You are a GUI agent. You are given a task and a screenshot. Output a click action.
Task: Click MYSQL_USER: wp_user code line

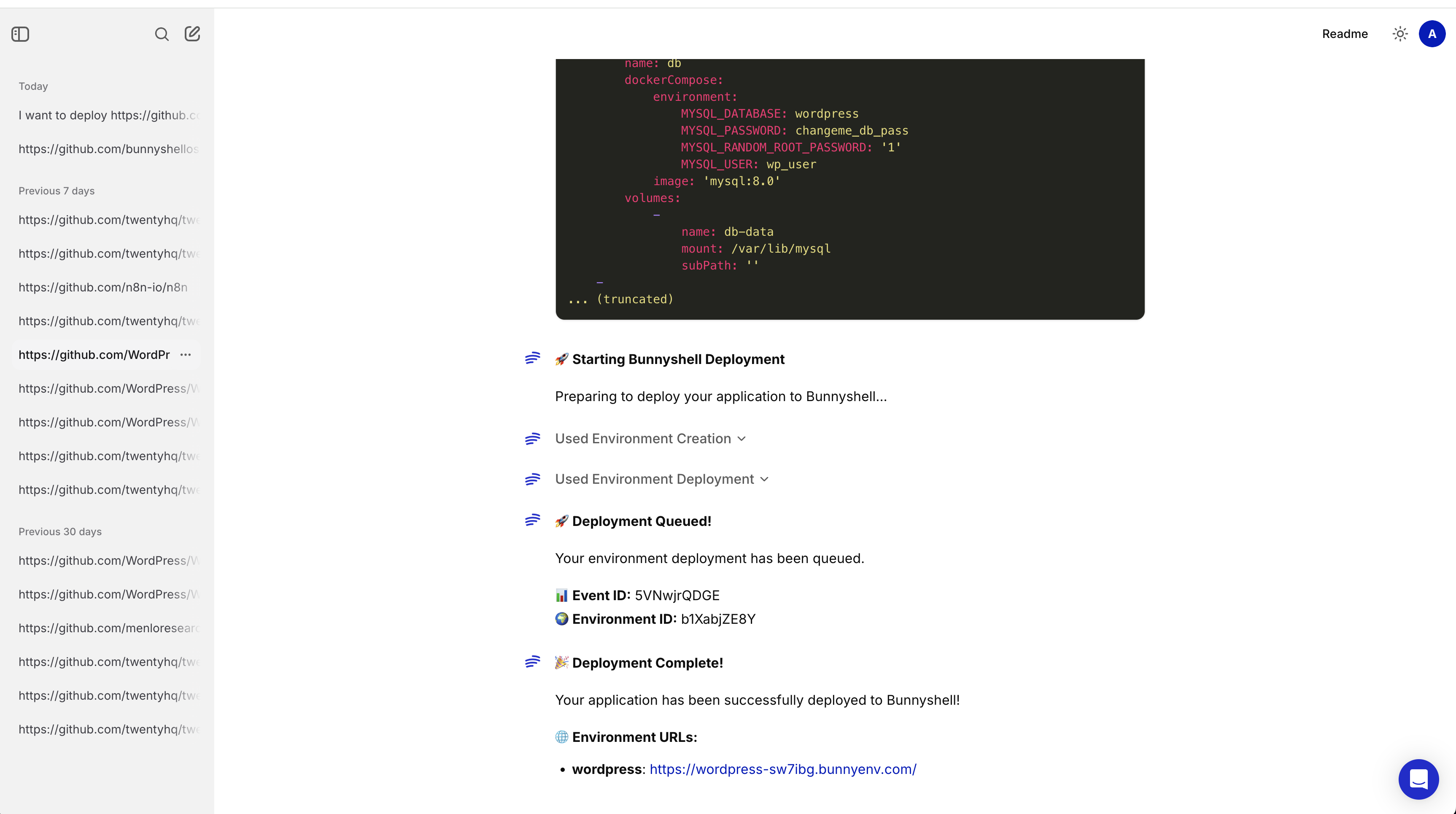pyautogui.click(x=748, y=164)
